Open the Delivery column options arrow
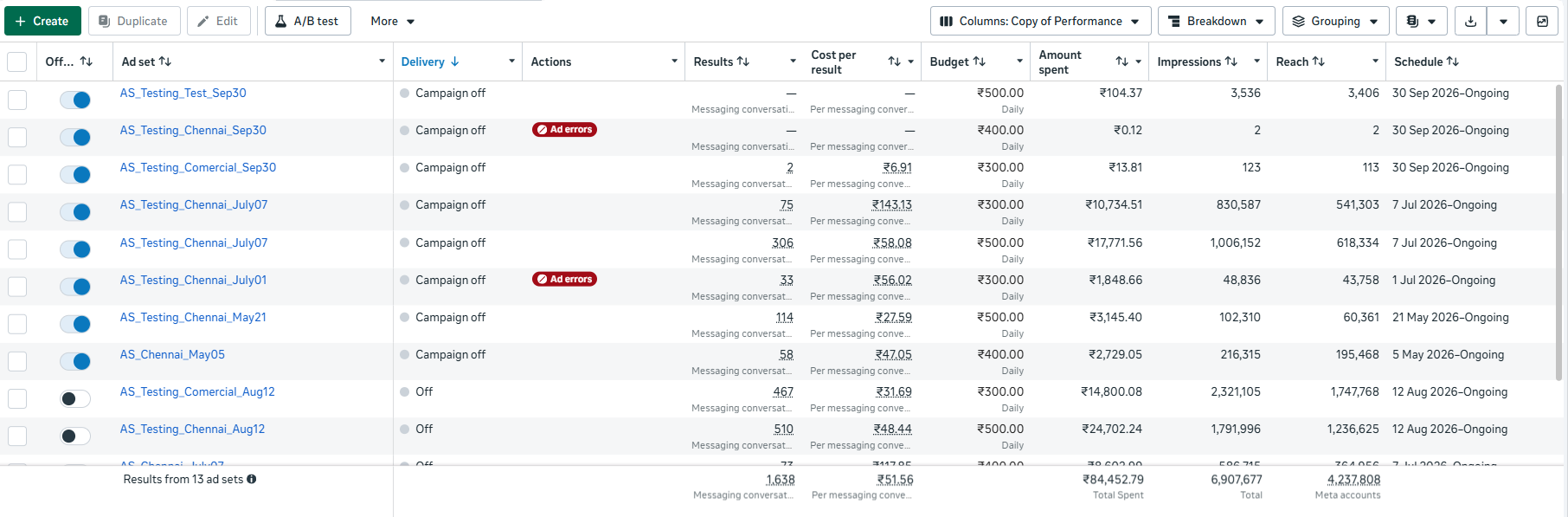 pos(511,61)
